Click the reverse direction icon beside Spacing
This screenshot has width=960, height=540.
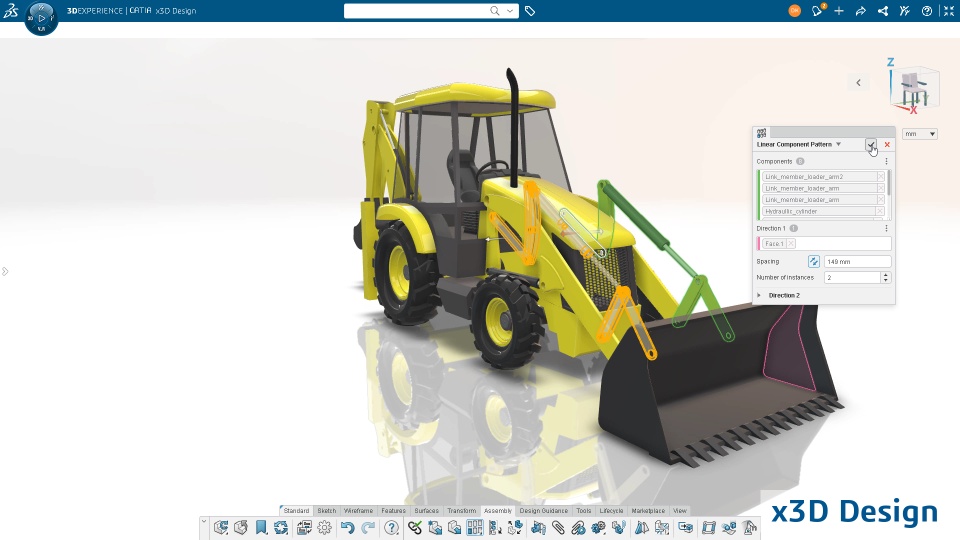click(813, 261)
